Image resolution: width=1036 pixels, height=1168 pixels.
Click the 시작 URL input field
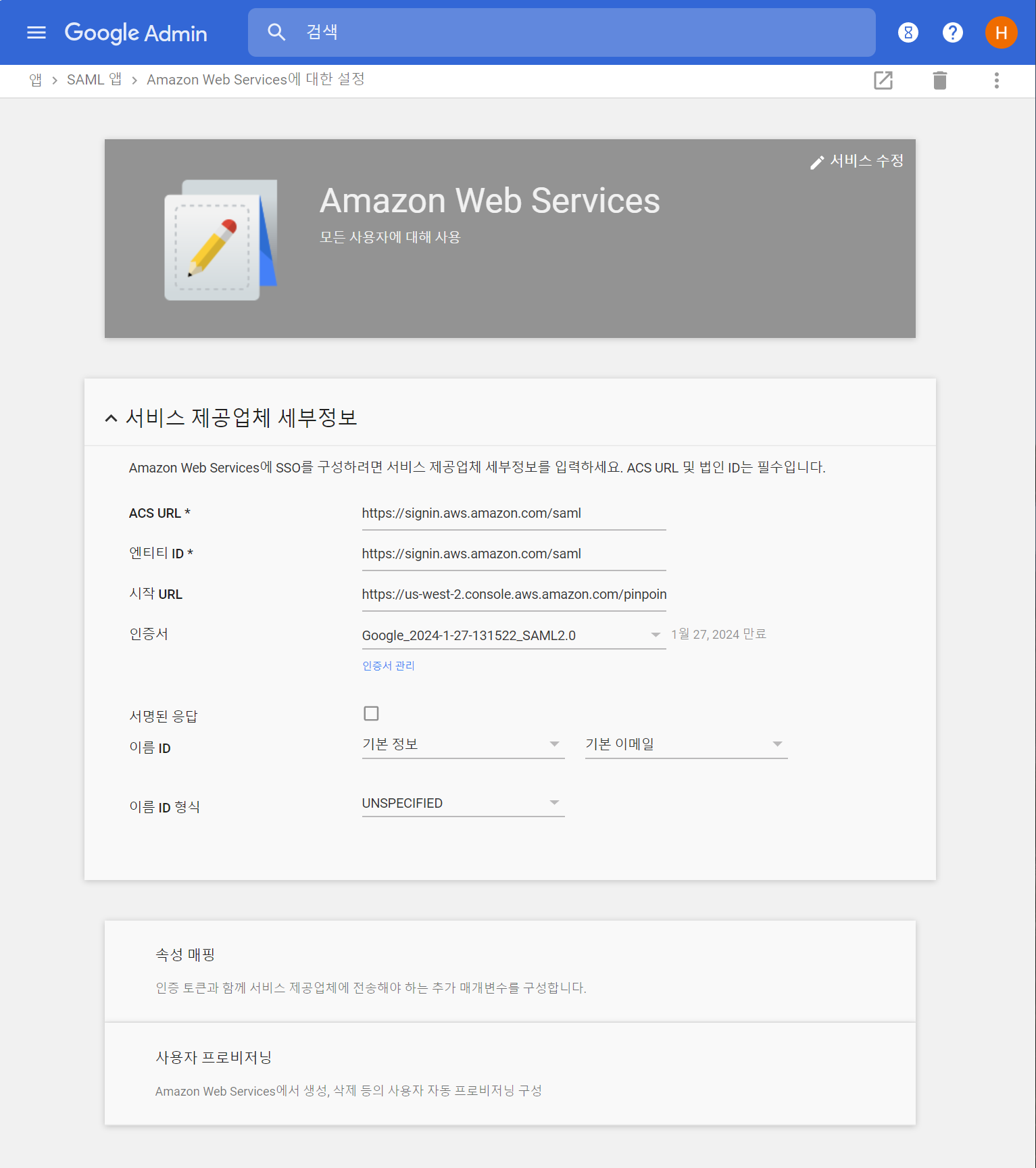(514, 595)
